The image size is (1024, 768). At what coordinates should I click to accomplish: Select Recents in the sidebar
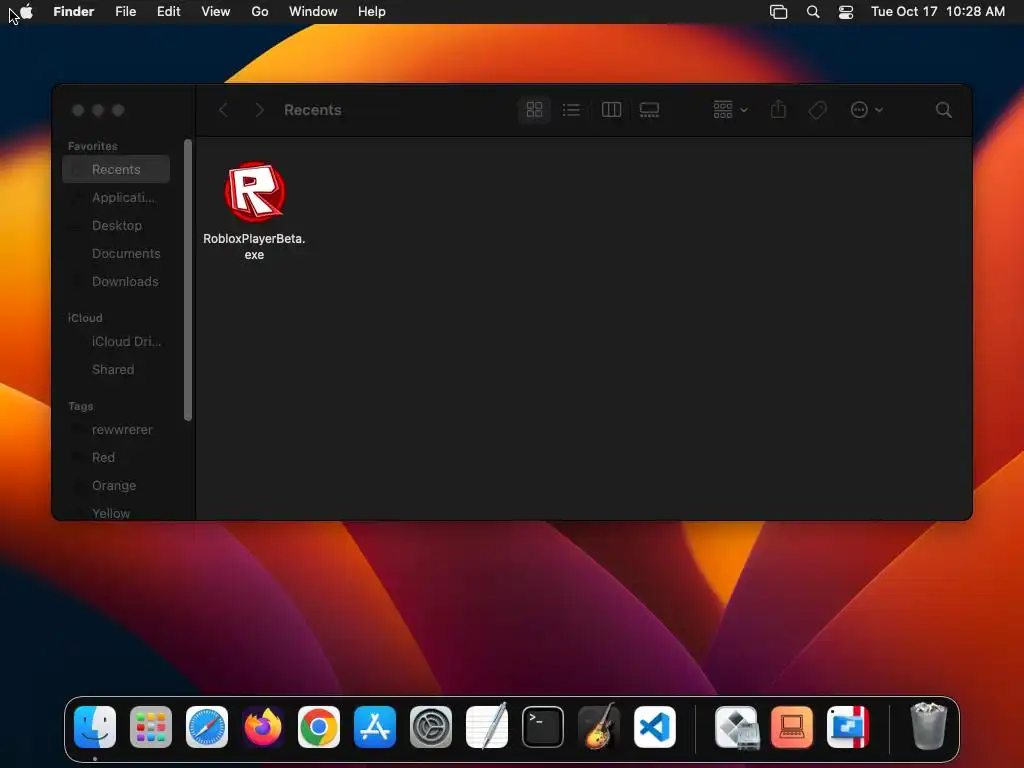click(116, 169)
